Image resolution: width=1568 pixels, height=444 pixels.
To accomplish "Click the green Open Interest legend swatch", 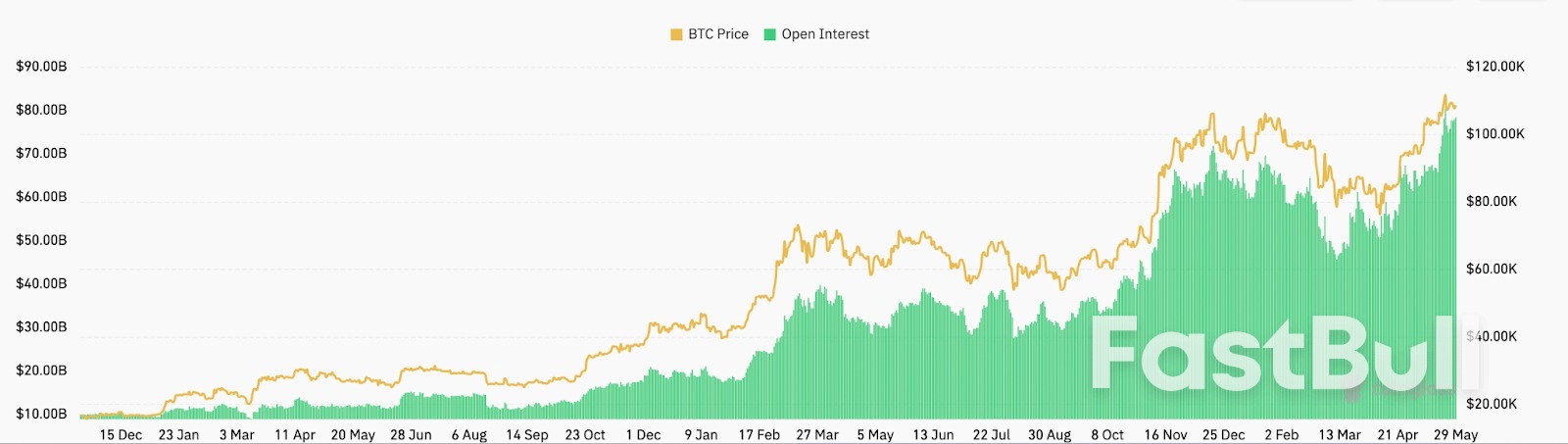I will point(770,34).
